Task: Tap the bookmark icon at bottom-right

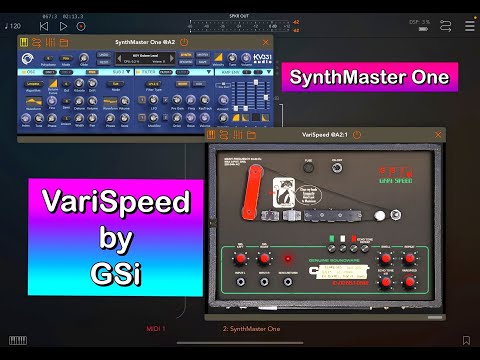Action: pyautogui.click(x=466, y=340)
